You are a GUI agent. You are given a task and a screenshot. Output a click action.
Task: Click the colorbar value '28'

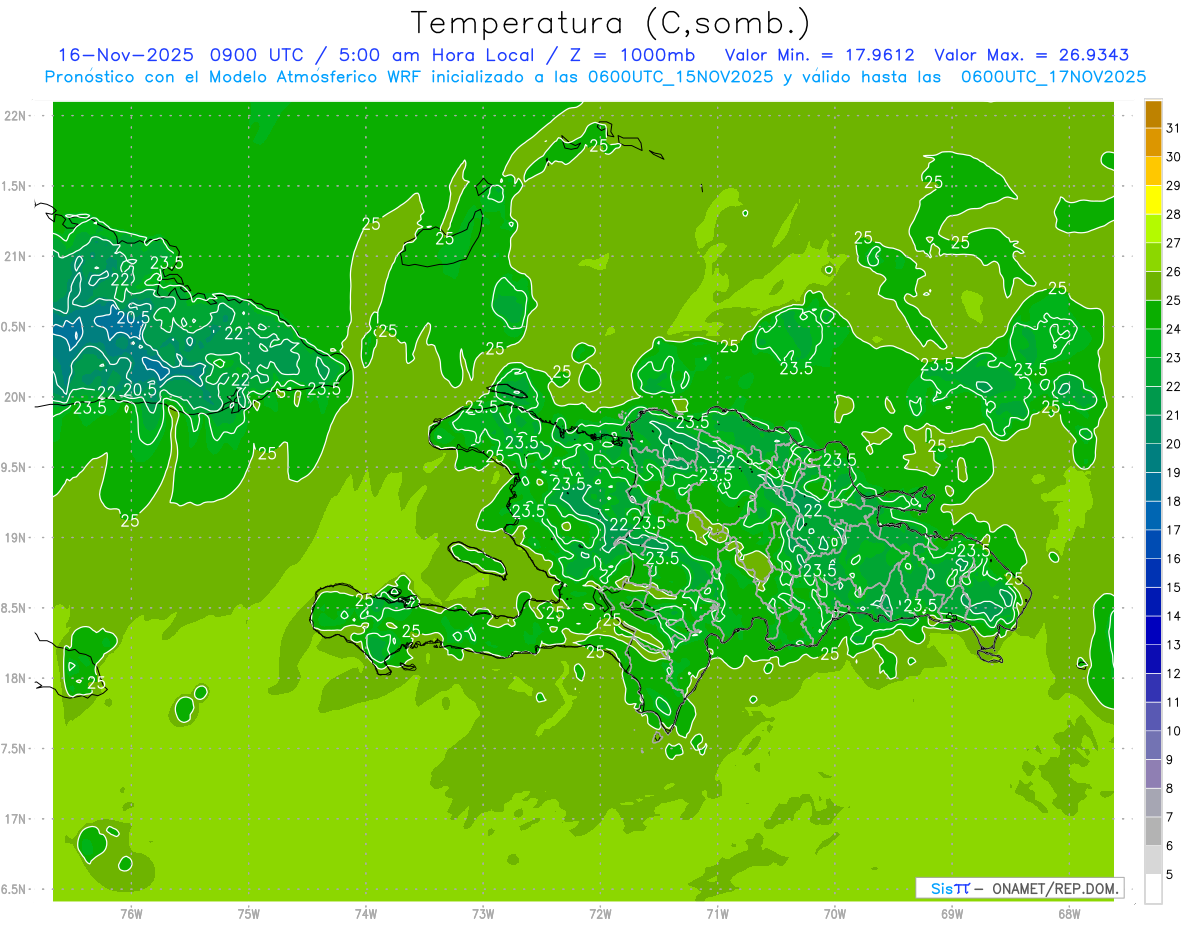click(1174, 214)
